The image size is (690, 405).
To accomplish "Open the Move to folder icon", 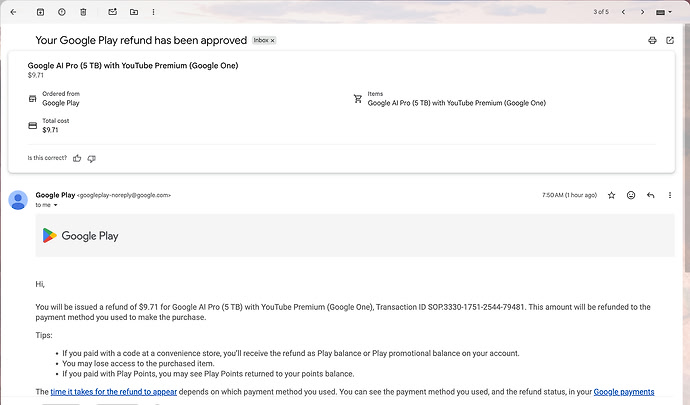I will click(134, 12).
